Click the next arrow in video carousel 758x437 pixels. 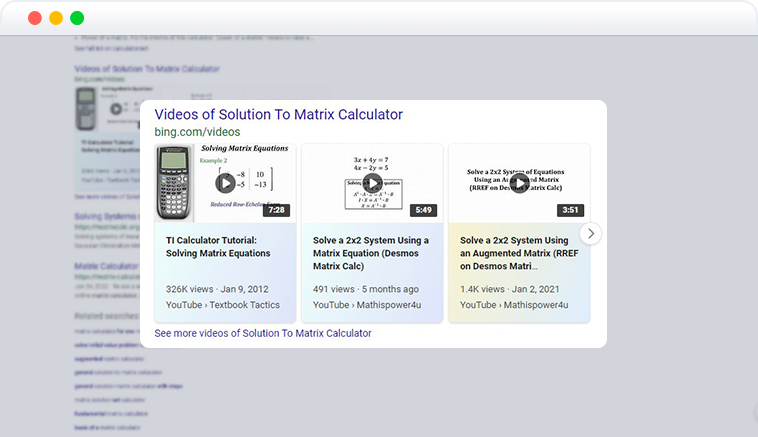click(x=591, y=233)
